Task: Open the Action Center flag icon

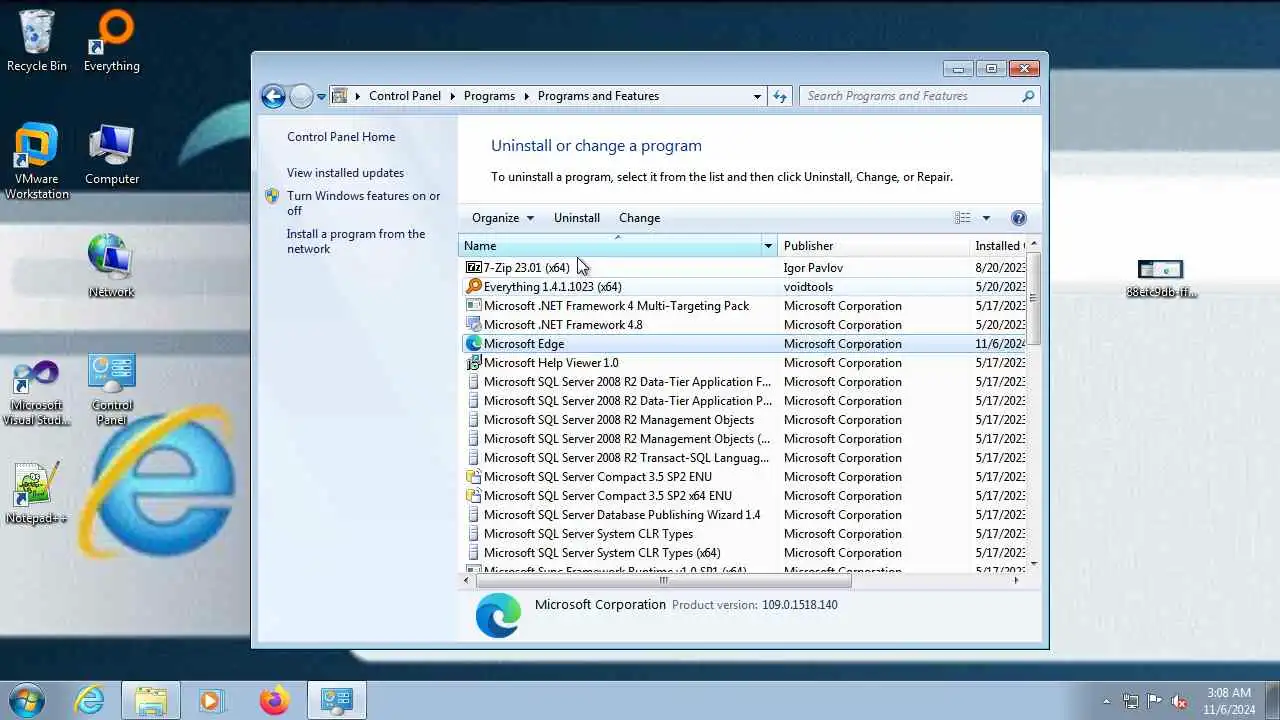Action: 1154,701
